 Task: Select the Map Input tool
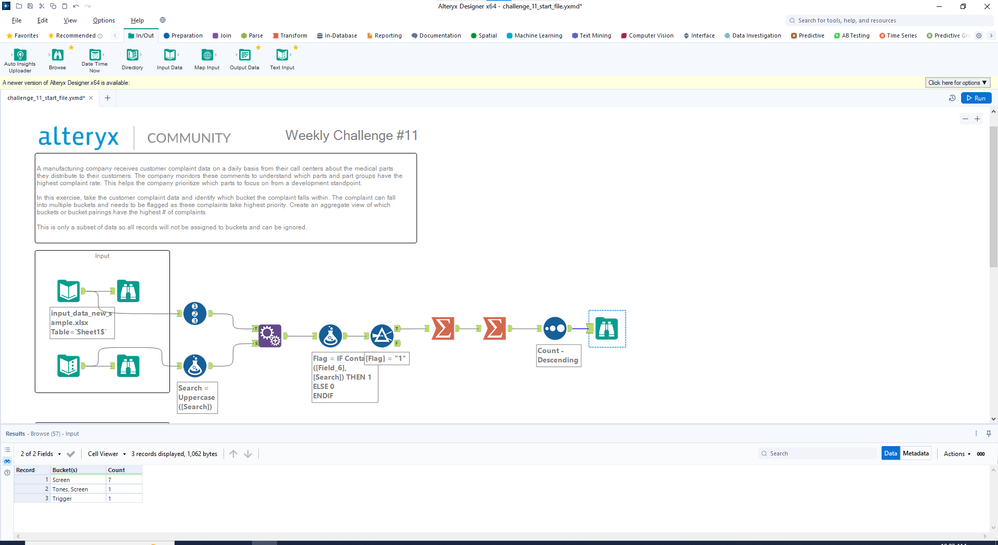point(207,59)
